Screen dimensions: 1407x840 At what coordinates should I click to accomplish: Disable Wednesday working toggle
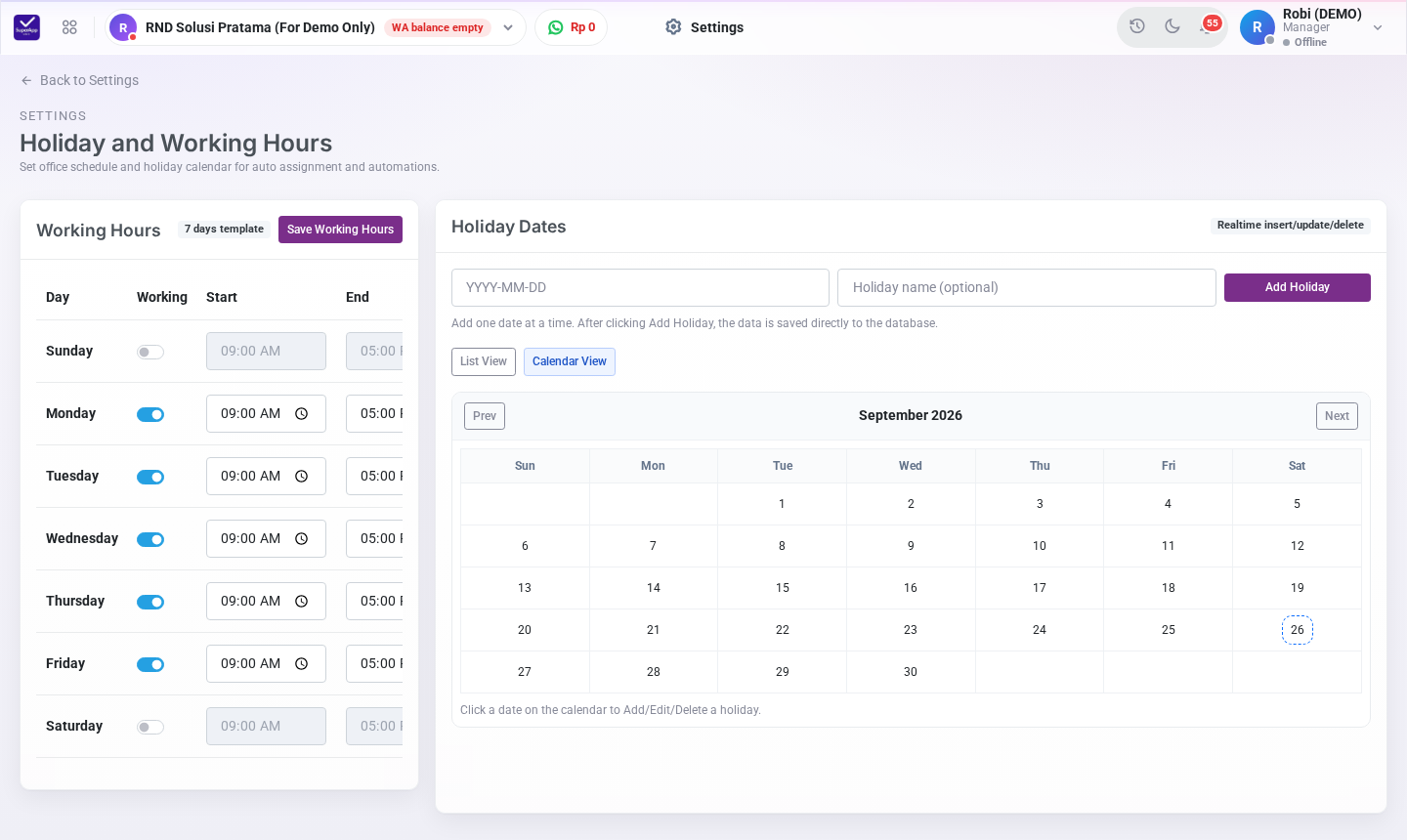pos(150,539)
